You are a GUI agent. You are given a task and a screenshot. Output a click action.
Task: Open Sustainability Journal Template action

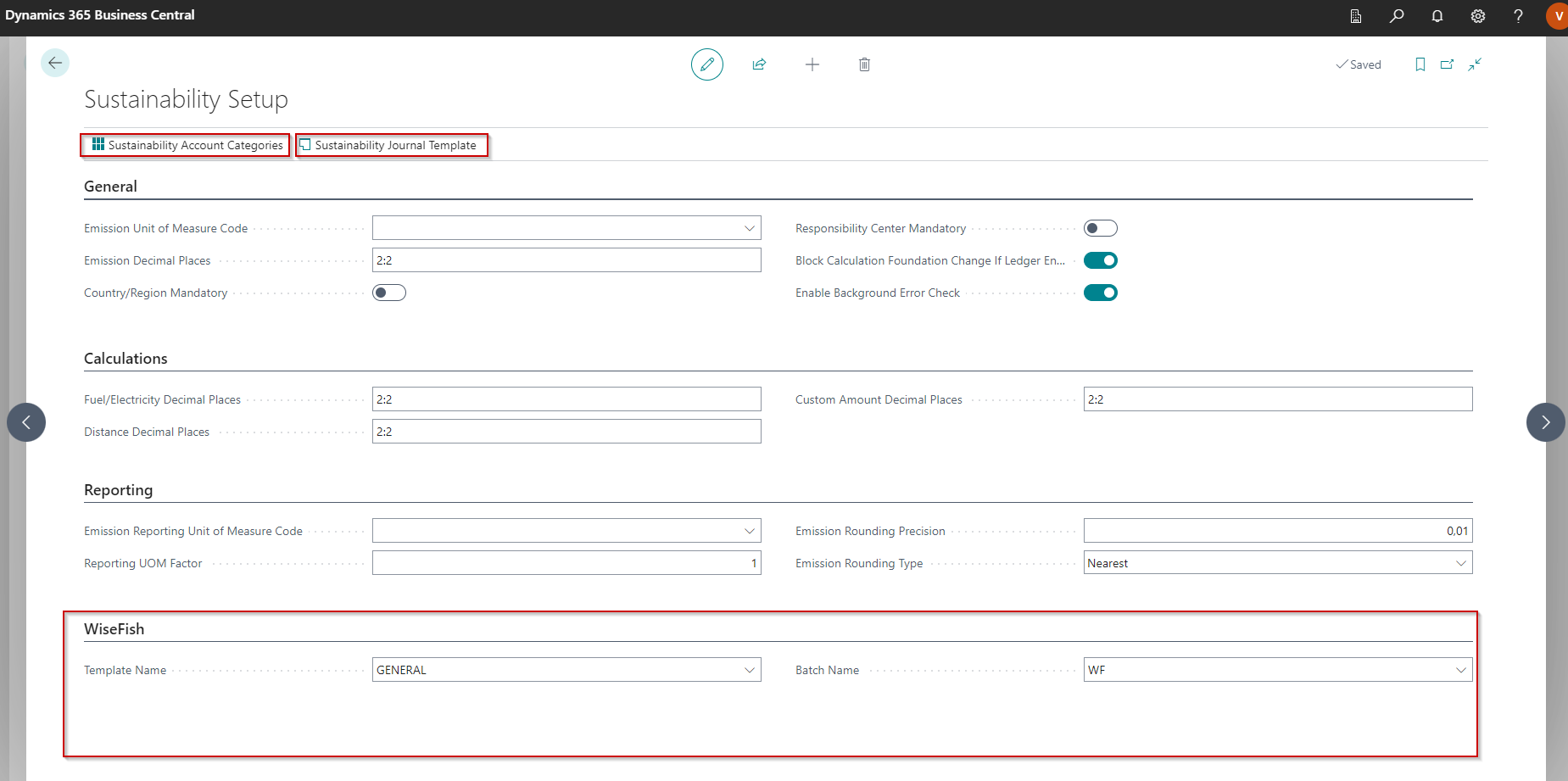pyautogui.click(x=393, y=145)
